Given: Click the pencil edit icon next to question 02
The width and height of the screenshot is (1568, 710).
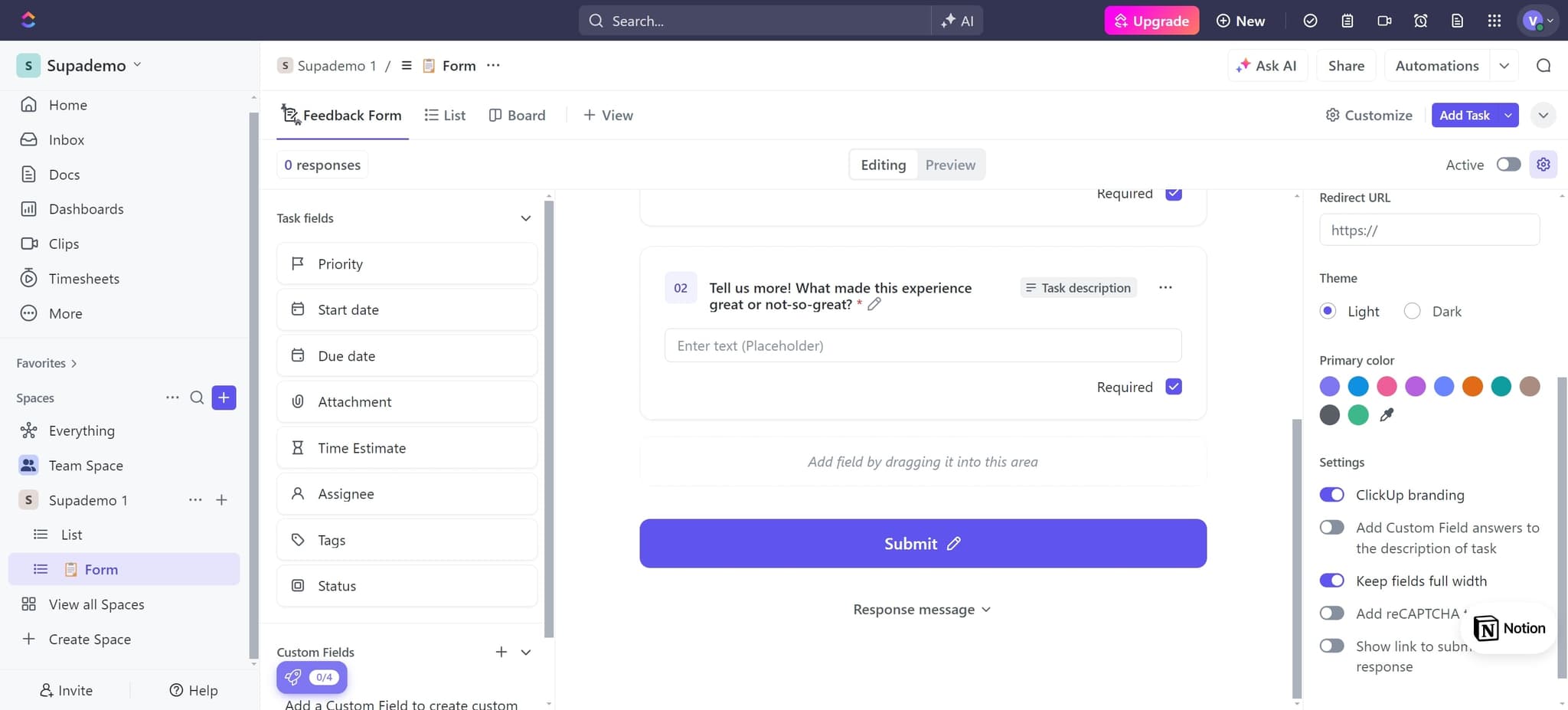Looking at the screenshot, I should [x=875, y=304].
